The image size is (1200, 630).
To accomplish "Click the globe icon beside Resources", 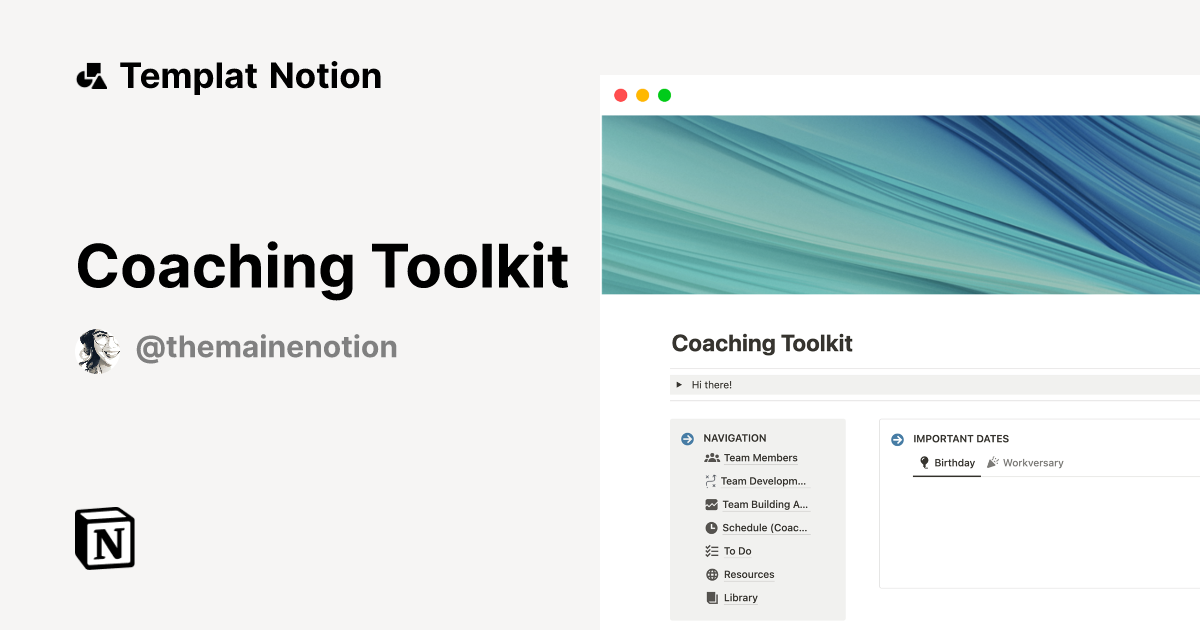I will tap(711, 574).
